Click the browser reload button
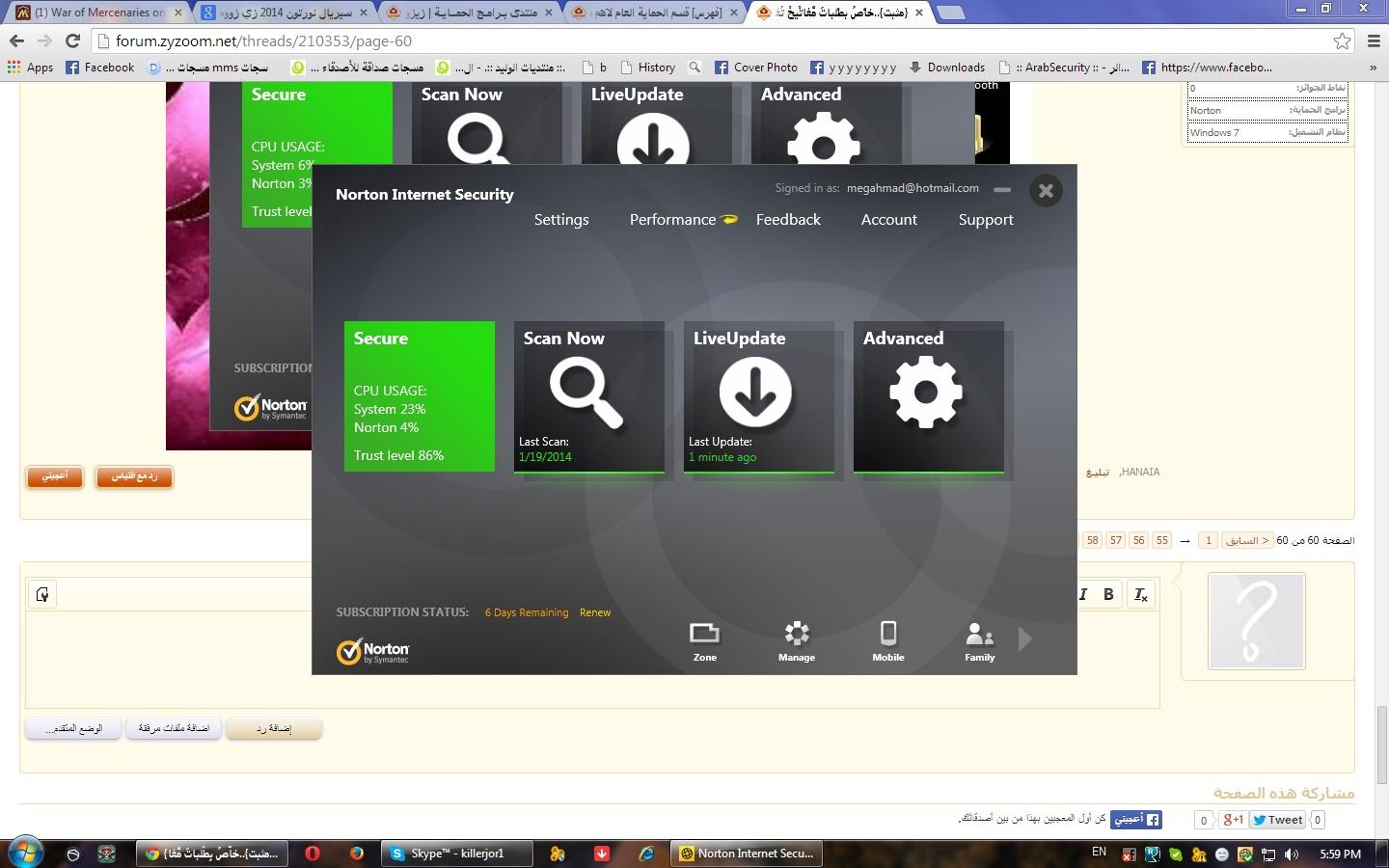Screen dimensions: 1389x868 pos(72,41)
